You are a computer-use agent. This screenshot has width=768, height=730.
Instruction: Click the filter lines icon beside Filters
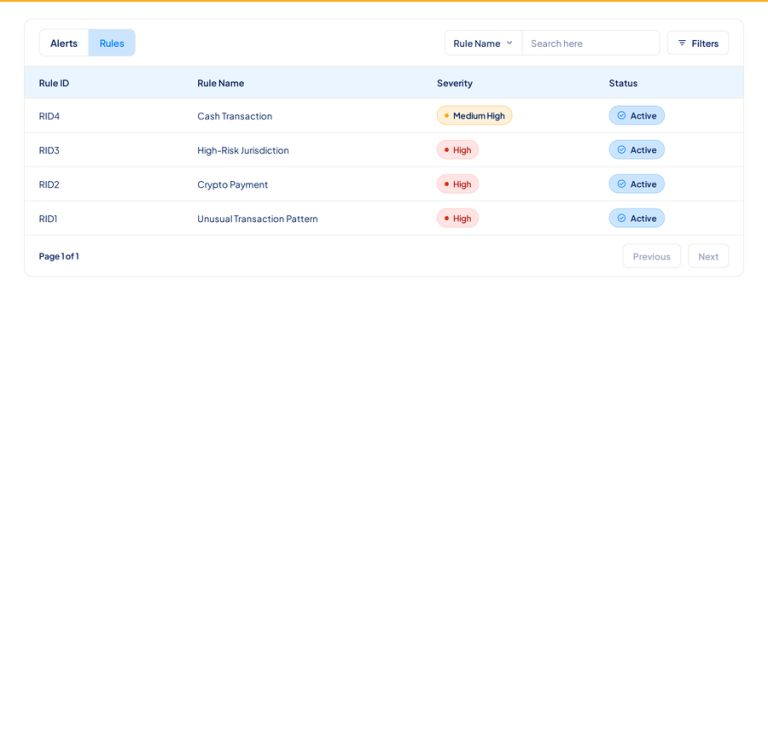tap(682, 43)
